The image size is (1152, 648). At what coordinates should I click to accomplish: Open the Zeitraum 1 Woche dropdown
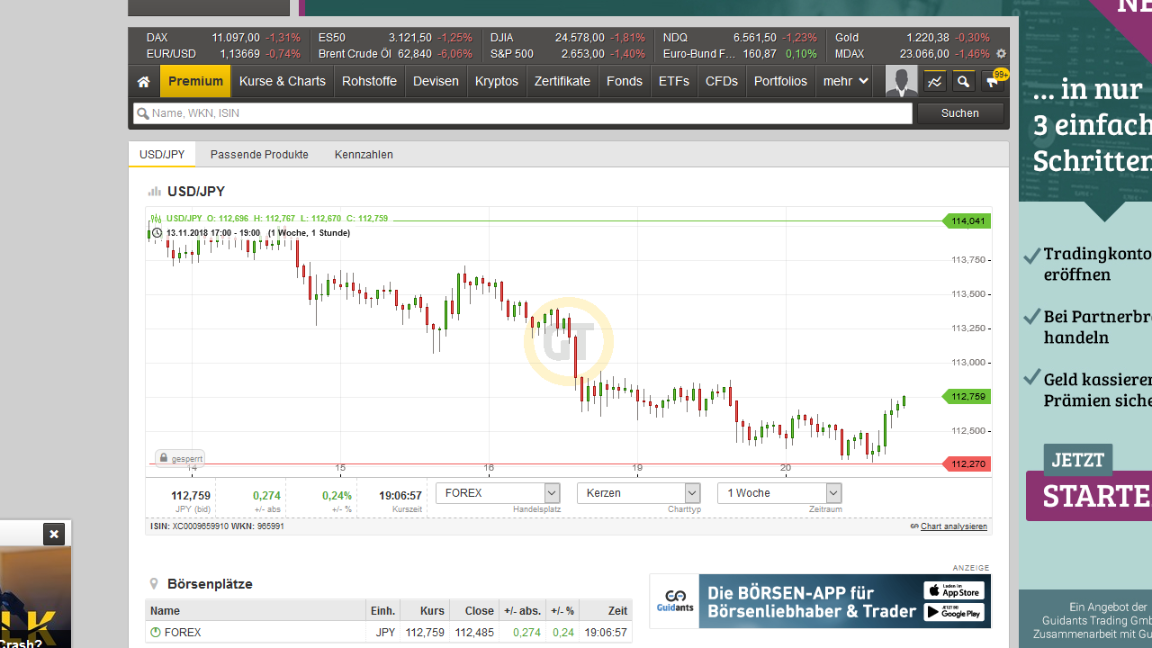tap(779, 493)
